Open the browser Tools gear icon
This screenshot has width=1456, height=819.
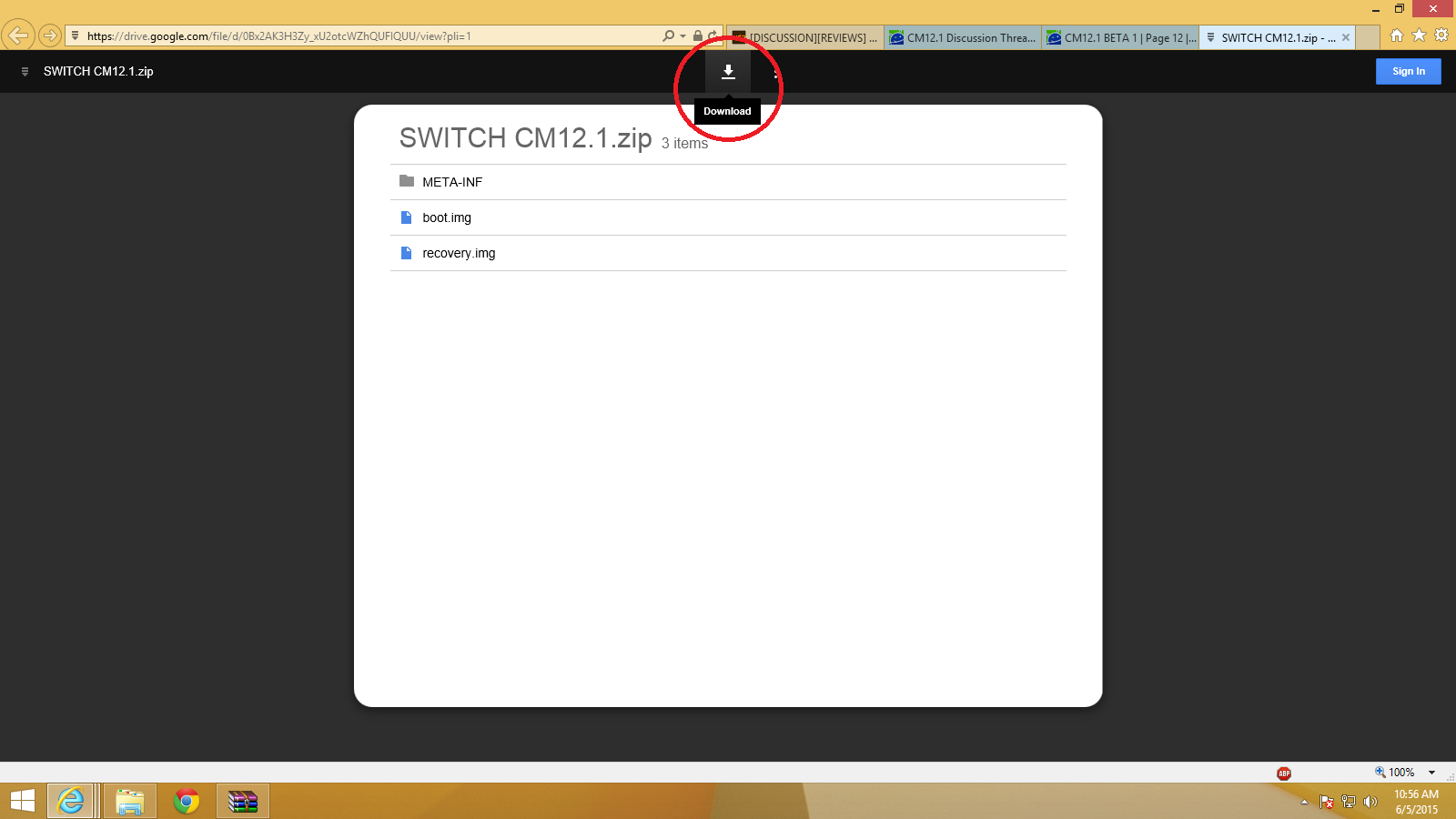(x=1441, y=35)
